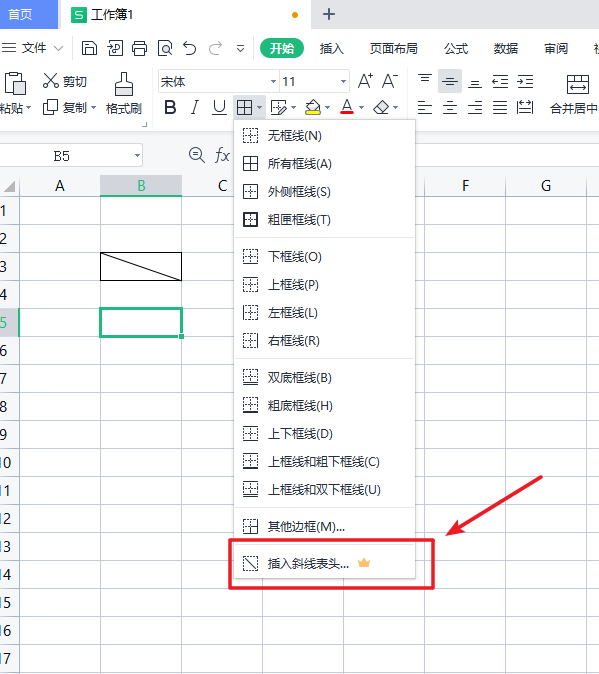Image resolution: width=599 pixels, height=674 pixels.
Task: Toggle Underline formatting
Action: [x=220, y=107]
